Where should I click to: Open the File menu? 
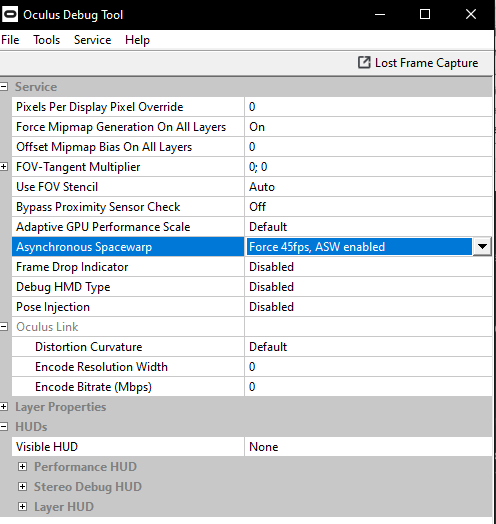coord(10,40)
